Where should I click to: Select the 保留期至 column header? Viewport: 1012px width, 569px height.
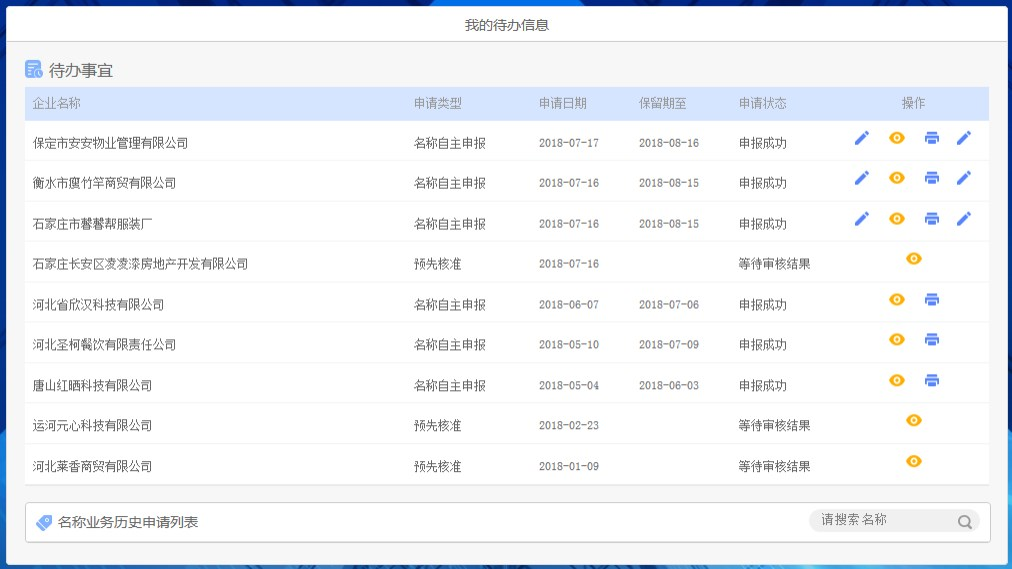[663, 103]
